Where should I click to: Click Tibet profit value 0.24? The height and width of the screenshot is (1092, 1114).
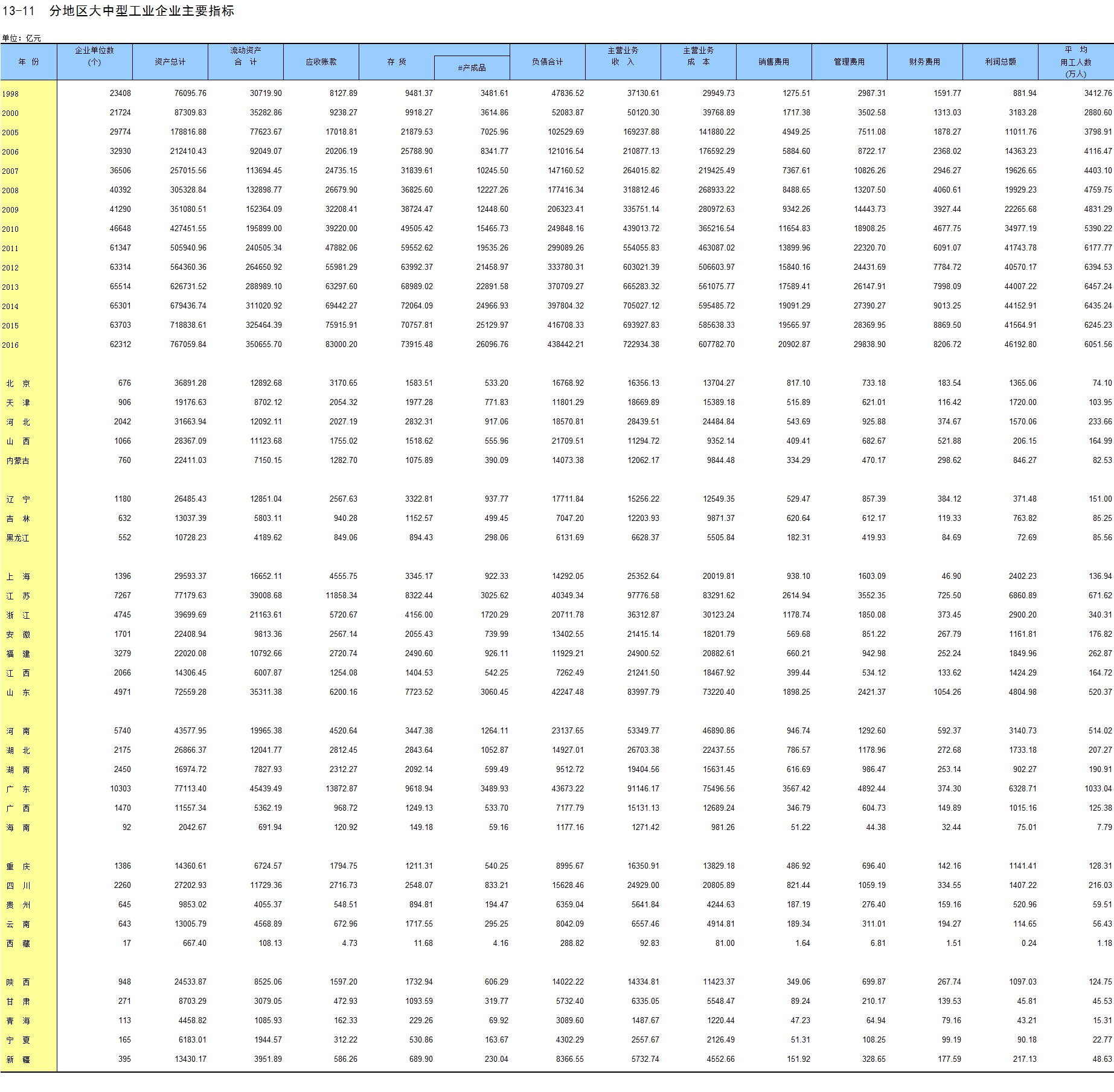tap(1029, 943)
